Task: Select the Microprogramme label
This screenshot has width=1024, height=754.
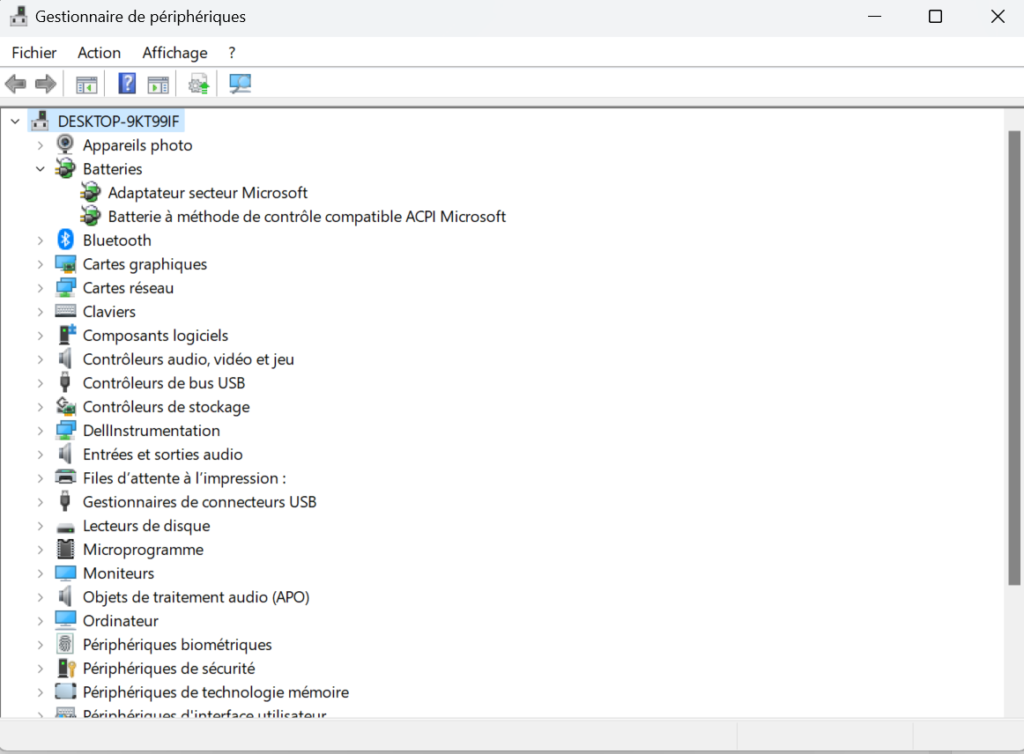Action: (143, 550)
